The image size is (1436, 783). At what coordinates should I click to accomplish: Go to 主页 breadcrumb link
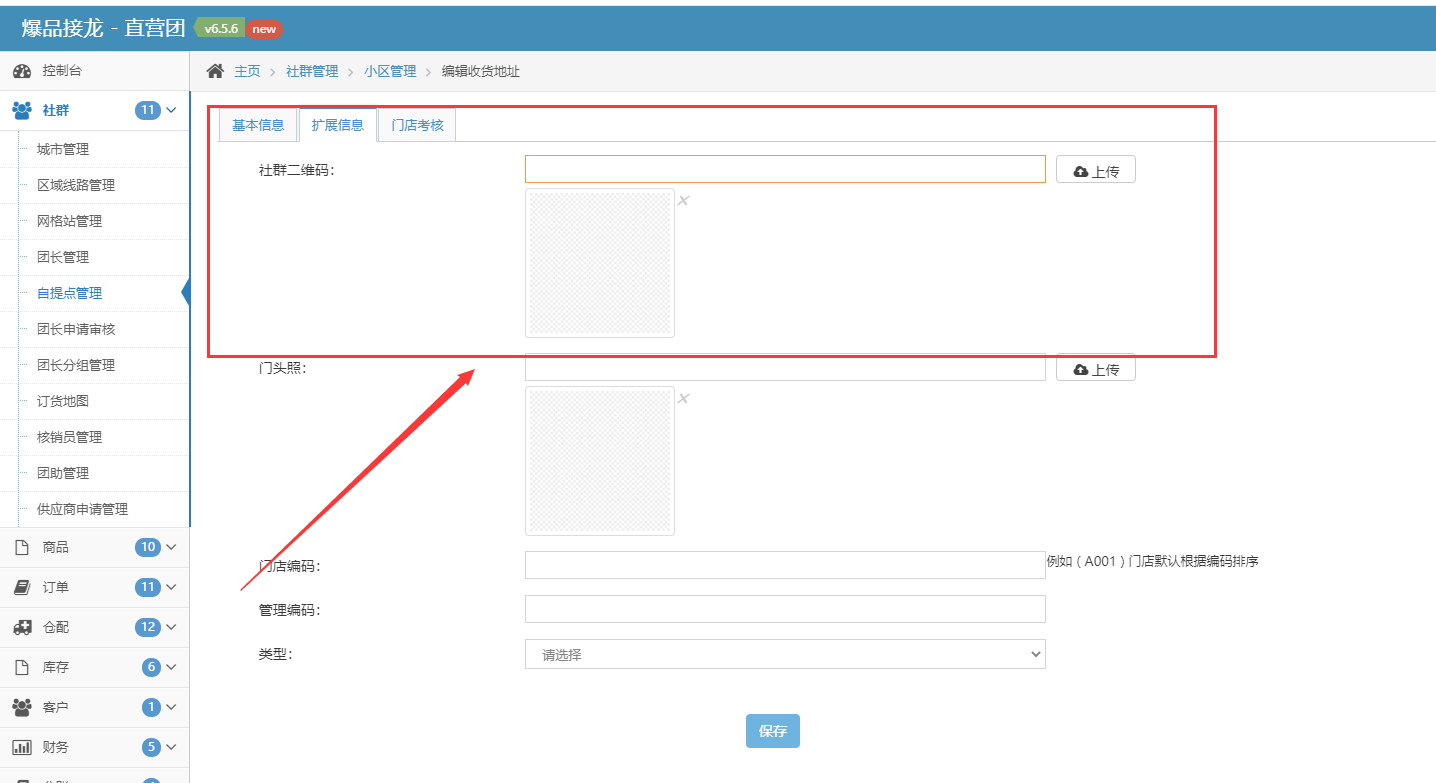coord(247,71)
